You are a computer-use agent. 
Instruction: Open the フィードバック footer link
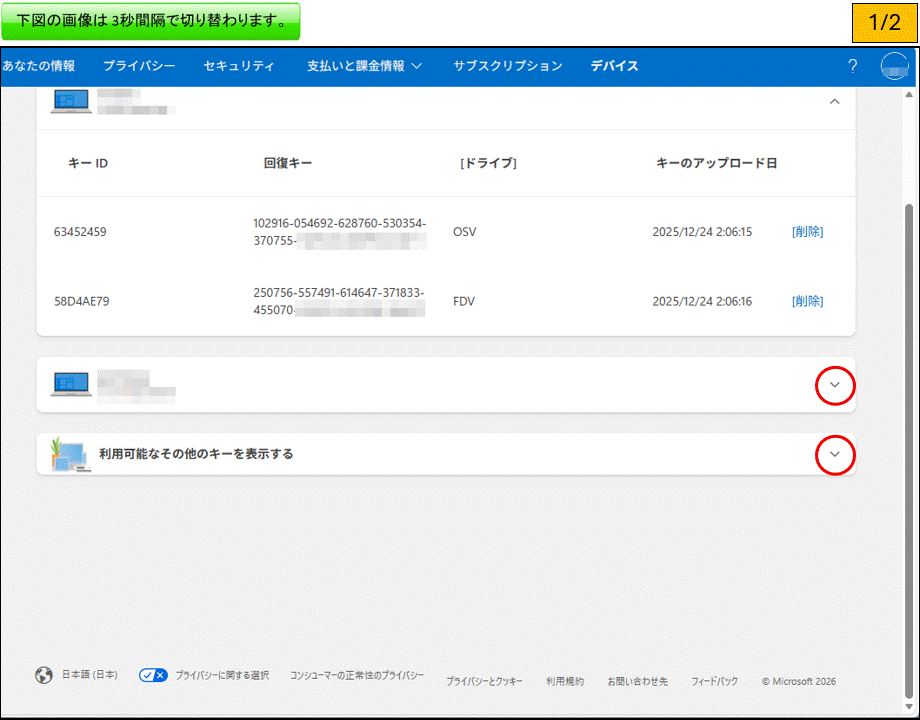click(x=715, y=681)
